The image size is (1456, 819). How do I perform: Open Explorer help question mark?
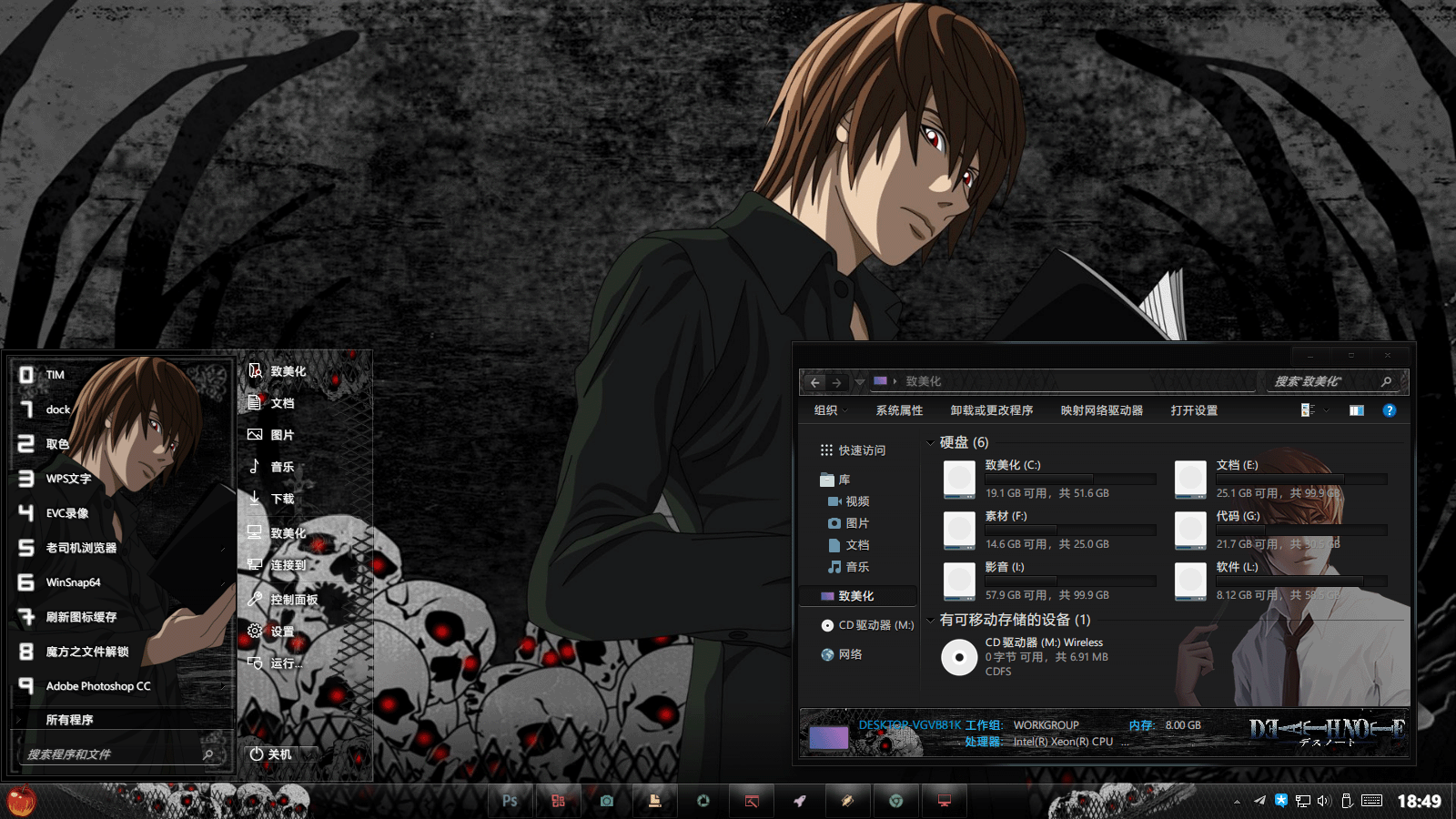click(x=1390, y=410)
